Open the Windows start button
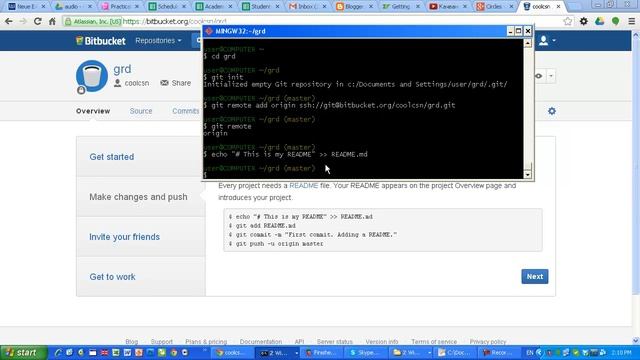Viewport: 640px width, 360px height. point(24,353)
